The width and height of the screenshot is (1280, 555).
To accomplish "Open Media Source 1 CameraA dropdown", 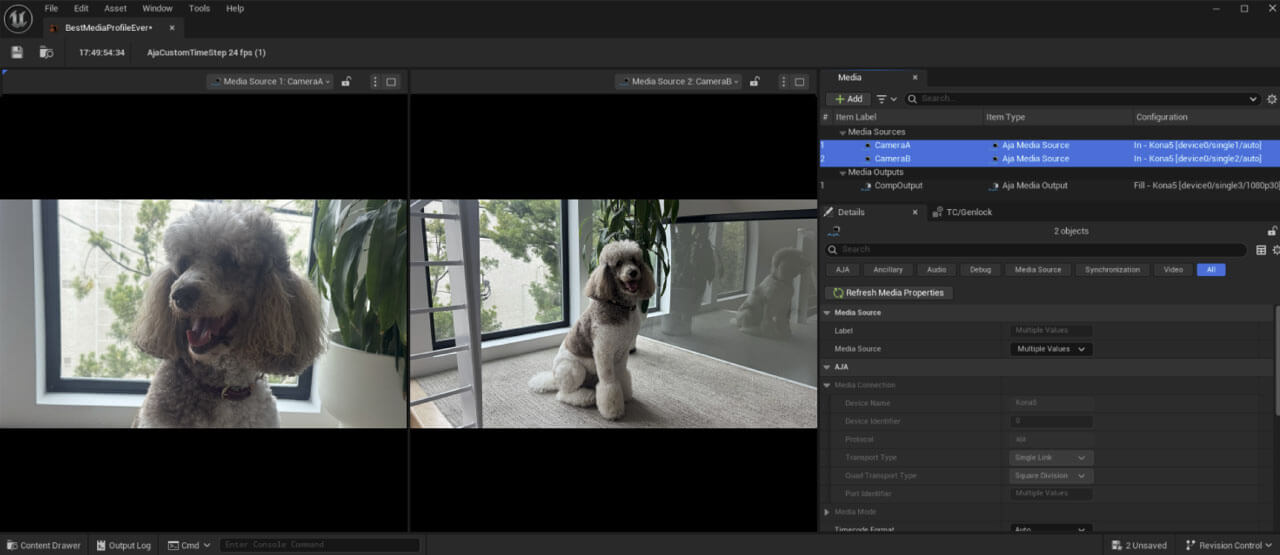I will [270, 82].
